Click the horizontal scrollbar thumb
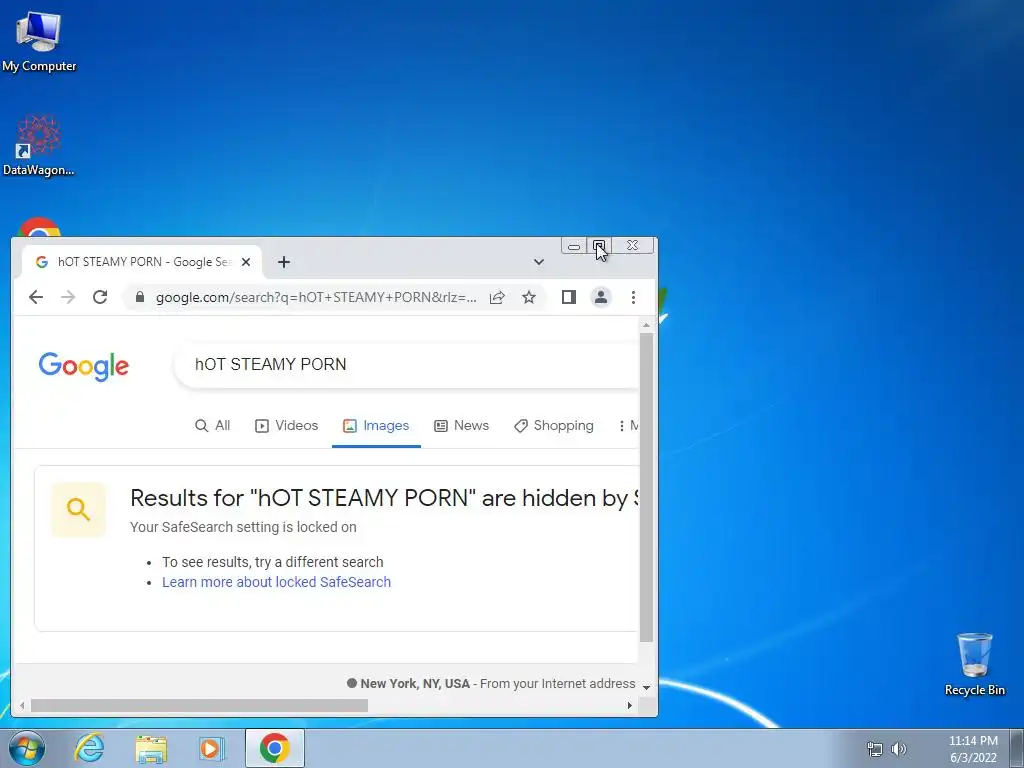The height and width of the screenshot is (768, 1024). point(199,705)
